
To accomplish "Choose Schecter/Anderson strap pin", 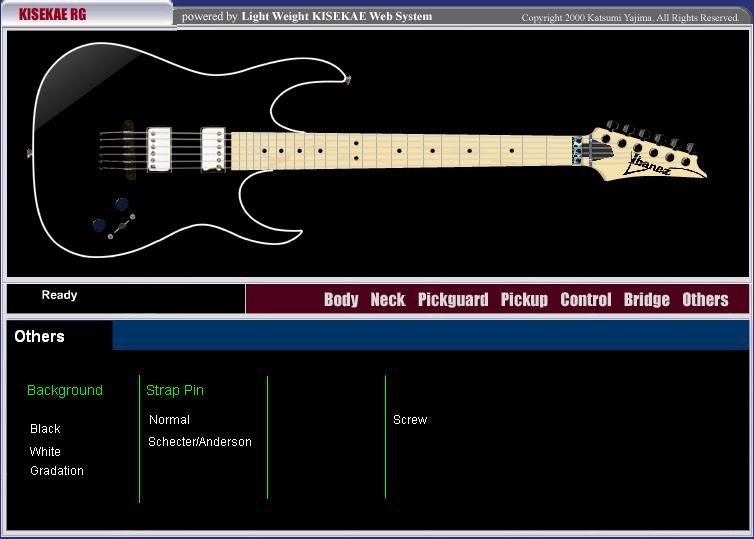I will pos(200,442).
